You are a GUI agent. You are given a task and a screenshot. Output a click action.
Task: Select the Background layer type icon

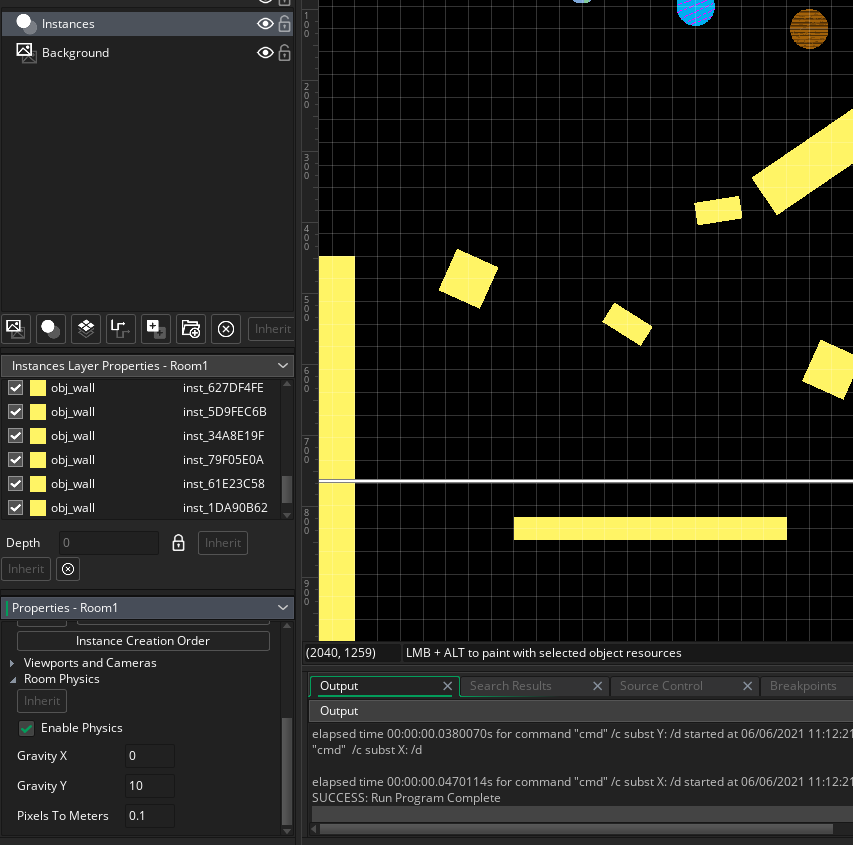pos(26,53)
